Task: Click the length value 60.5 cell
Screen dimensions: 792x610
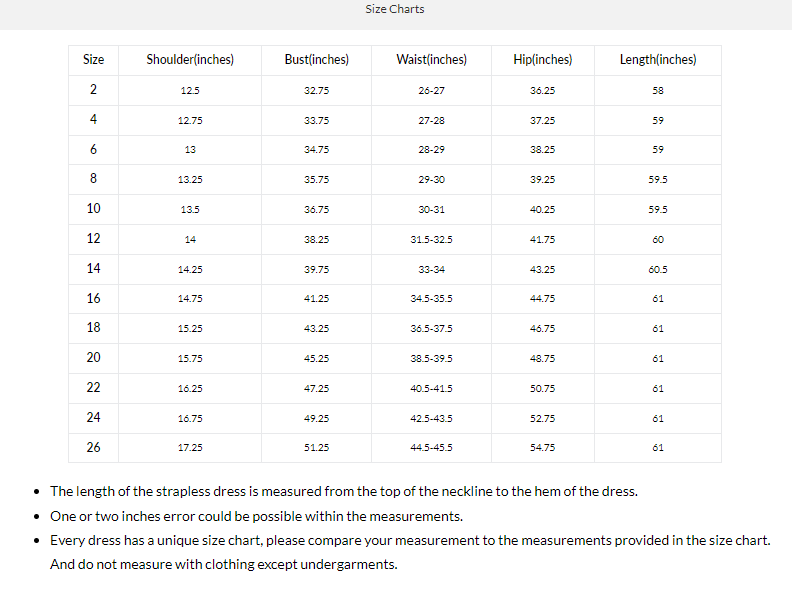Action: click(657, 269)
